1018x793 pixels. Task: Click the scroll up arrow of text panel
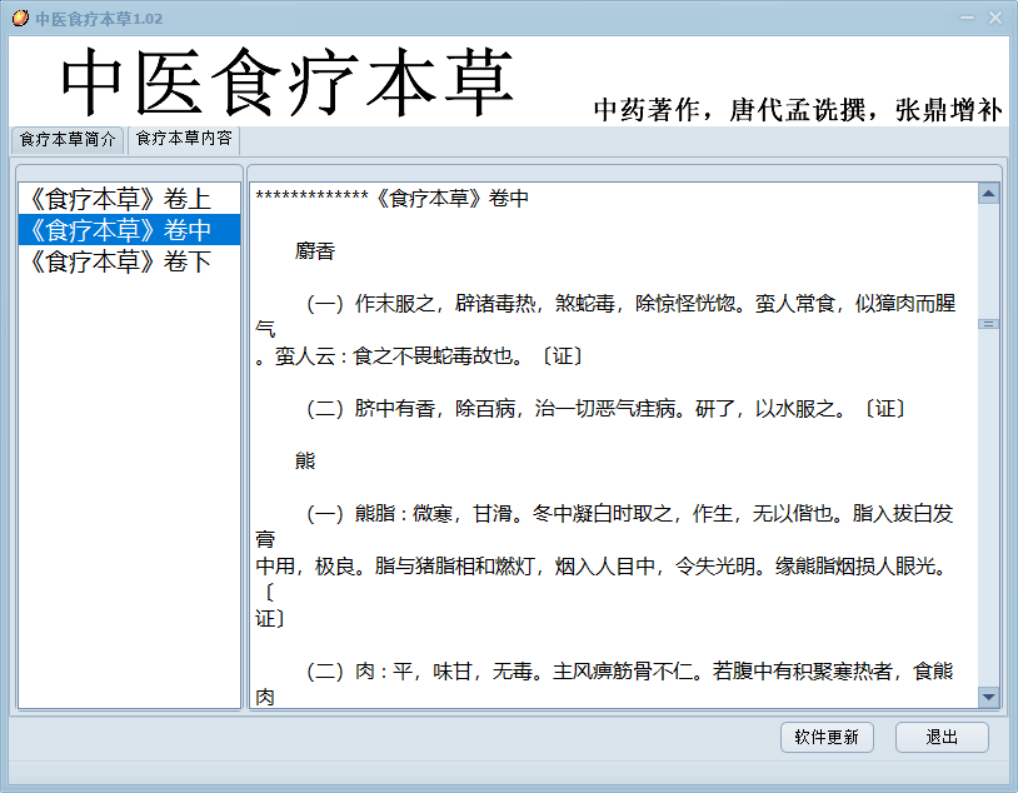point(988,194)
